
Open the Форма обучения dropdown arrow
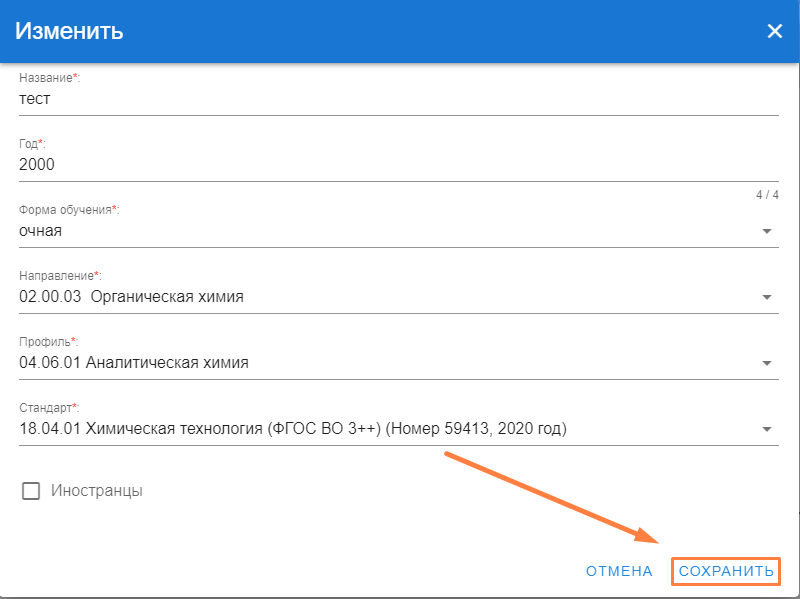(x=766, y=231)
